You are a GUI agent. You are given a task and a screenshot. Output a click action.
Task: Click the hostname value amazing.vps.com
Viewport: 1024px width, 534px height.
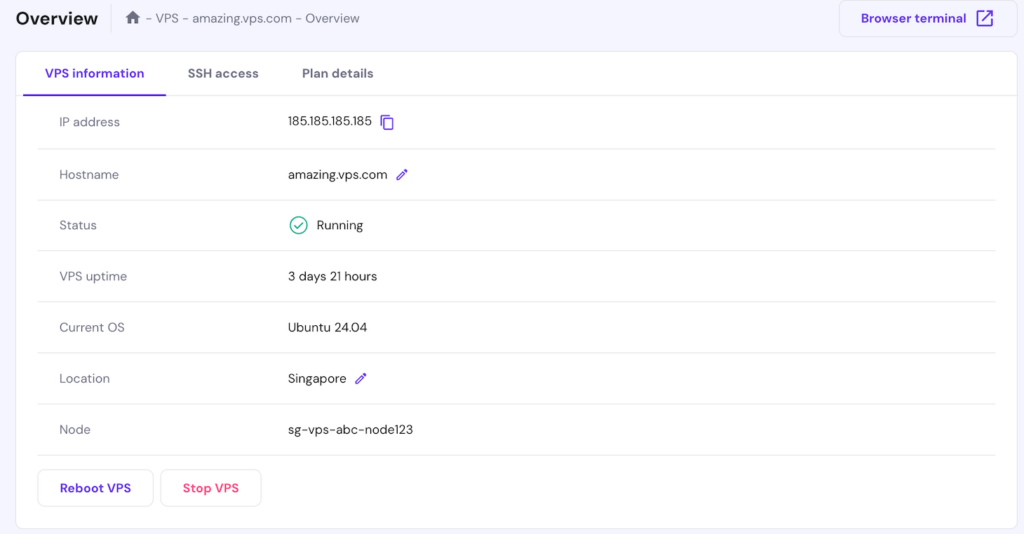point(338,175)
